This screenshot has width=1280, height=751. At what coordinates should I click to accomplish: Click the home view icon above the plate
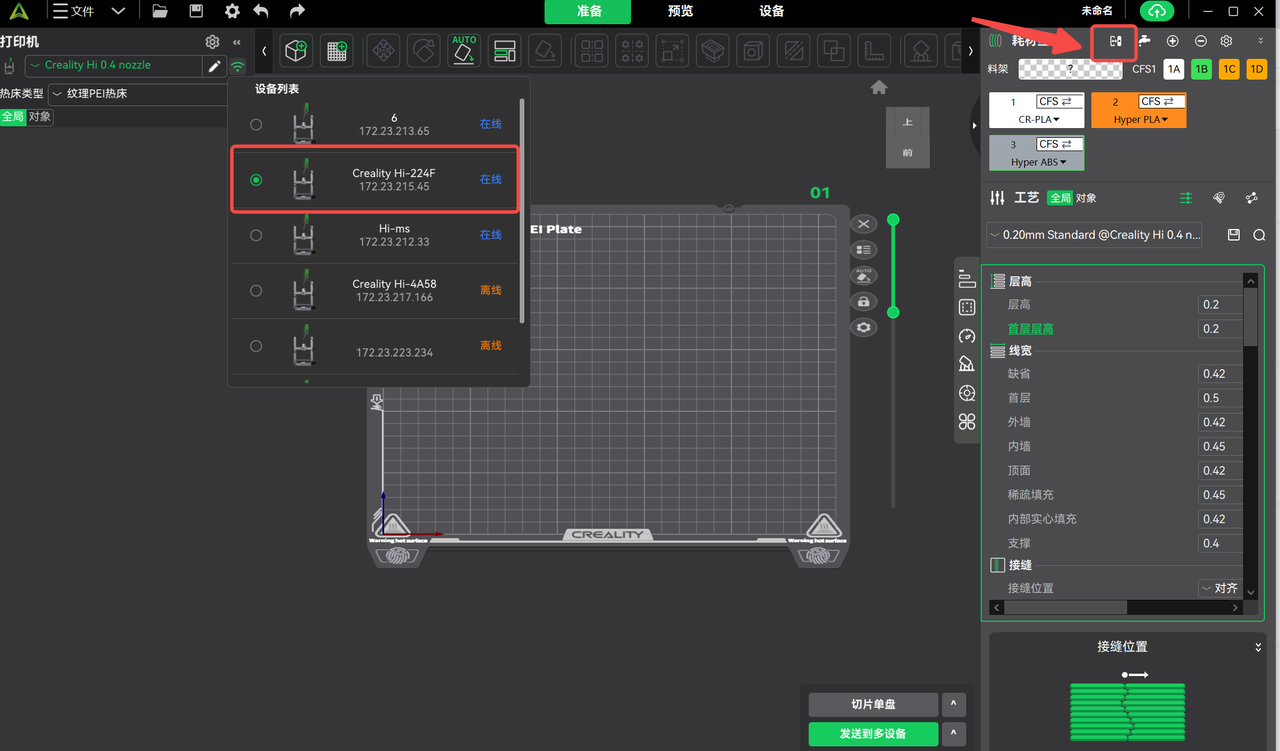click(879, 87)
